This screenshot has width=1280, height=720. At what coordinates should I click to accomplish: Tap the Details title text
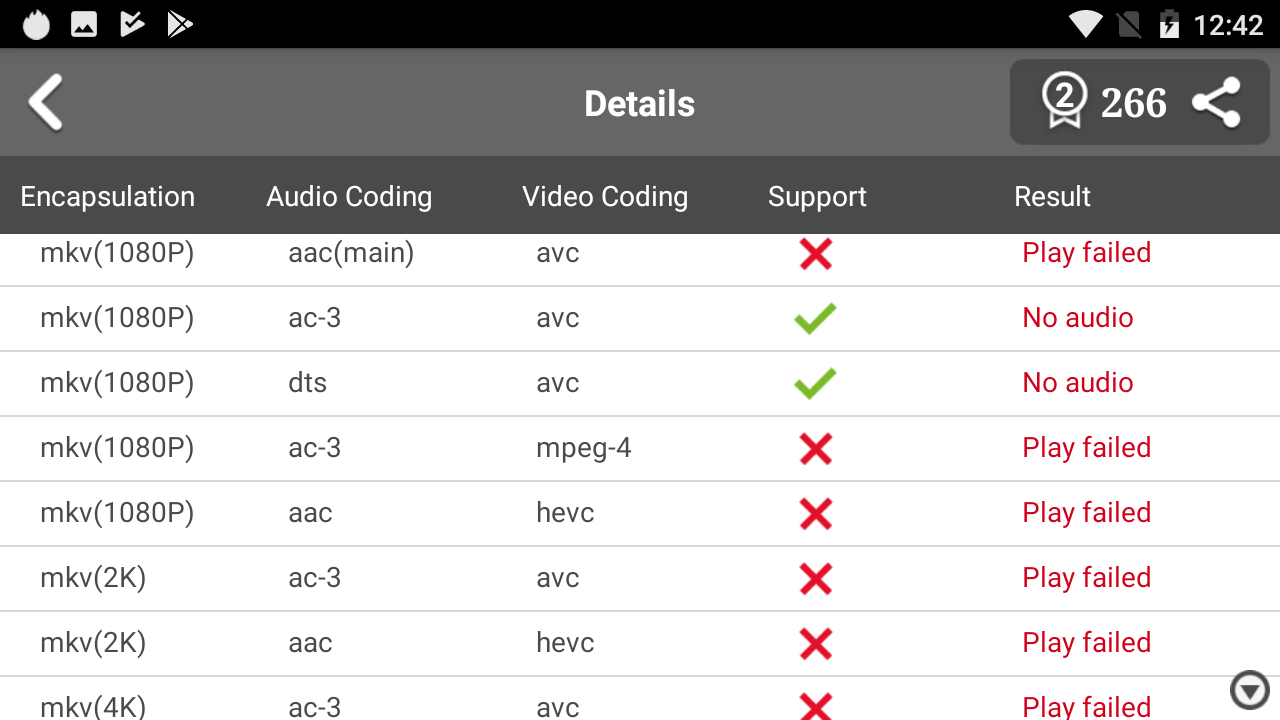pos(640,104)
